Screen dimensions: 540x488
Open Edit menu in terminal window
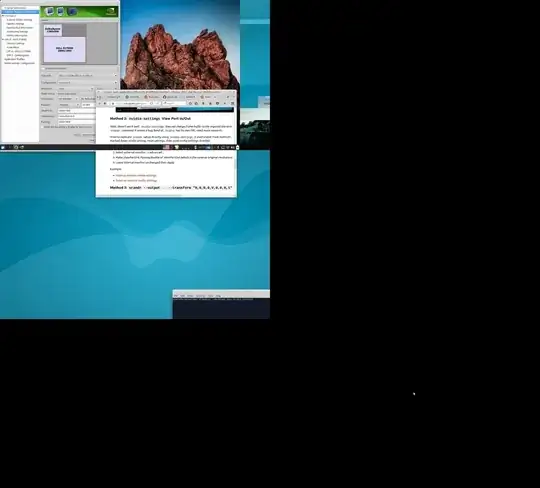tap(183, 296)
